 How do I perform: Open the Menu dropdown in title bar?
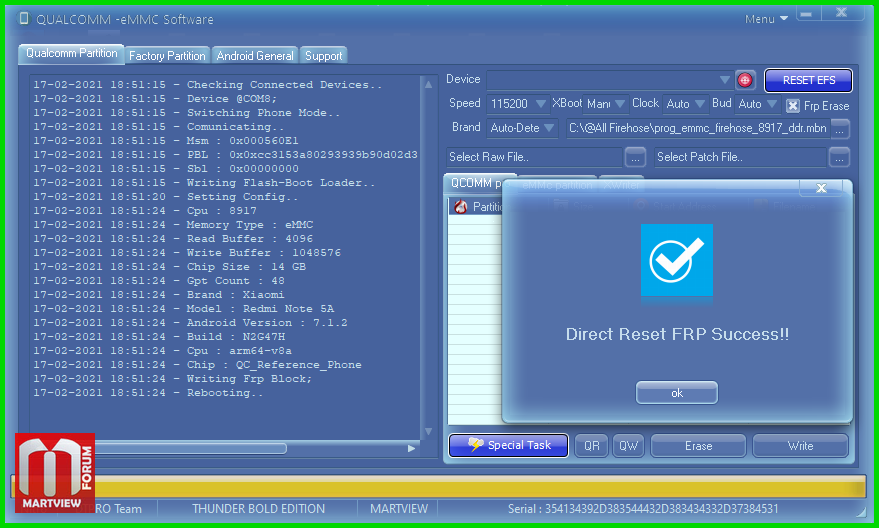pos(766,19)
